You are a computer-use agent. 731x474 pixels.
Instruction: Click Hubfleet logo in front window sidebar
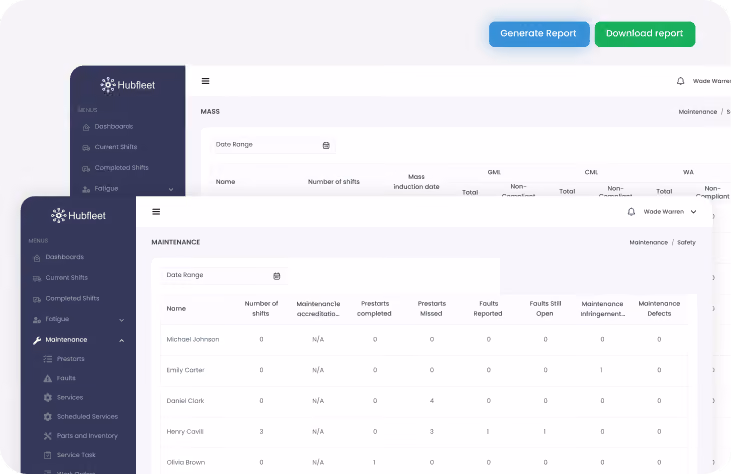pos(78,215)
